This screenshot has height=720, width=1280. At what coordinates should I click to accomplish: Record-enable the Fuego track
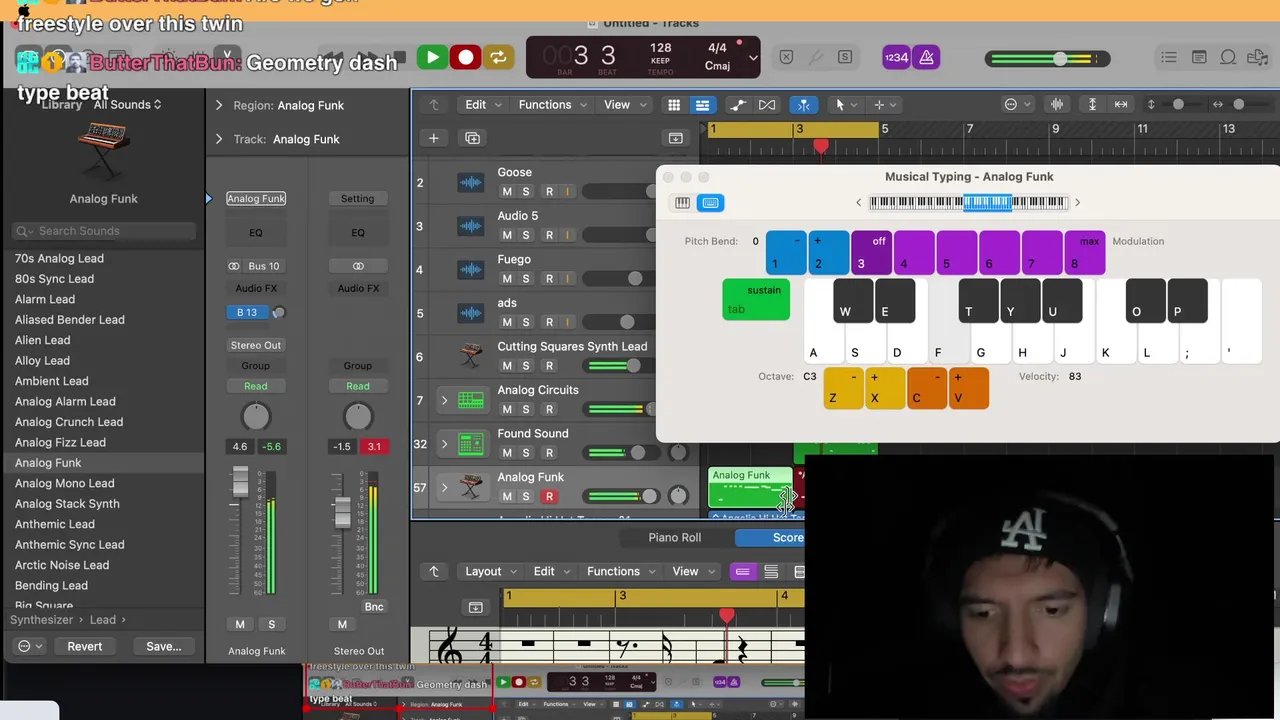click(548, 278)
